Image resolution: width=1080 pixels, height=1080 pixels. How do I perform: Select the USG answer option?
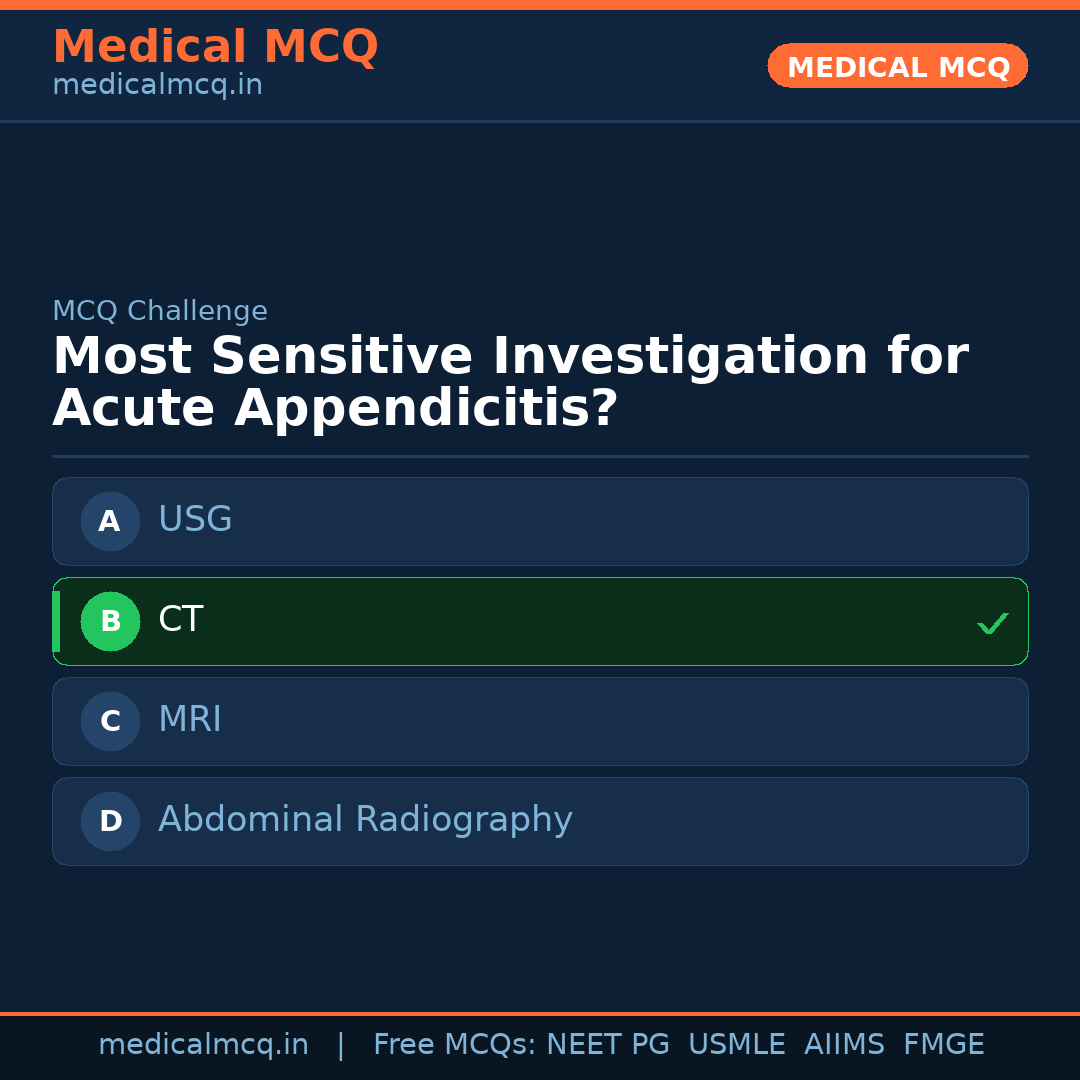[x=540, y=521]
